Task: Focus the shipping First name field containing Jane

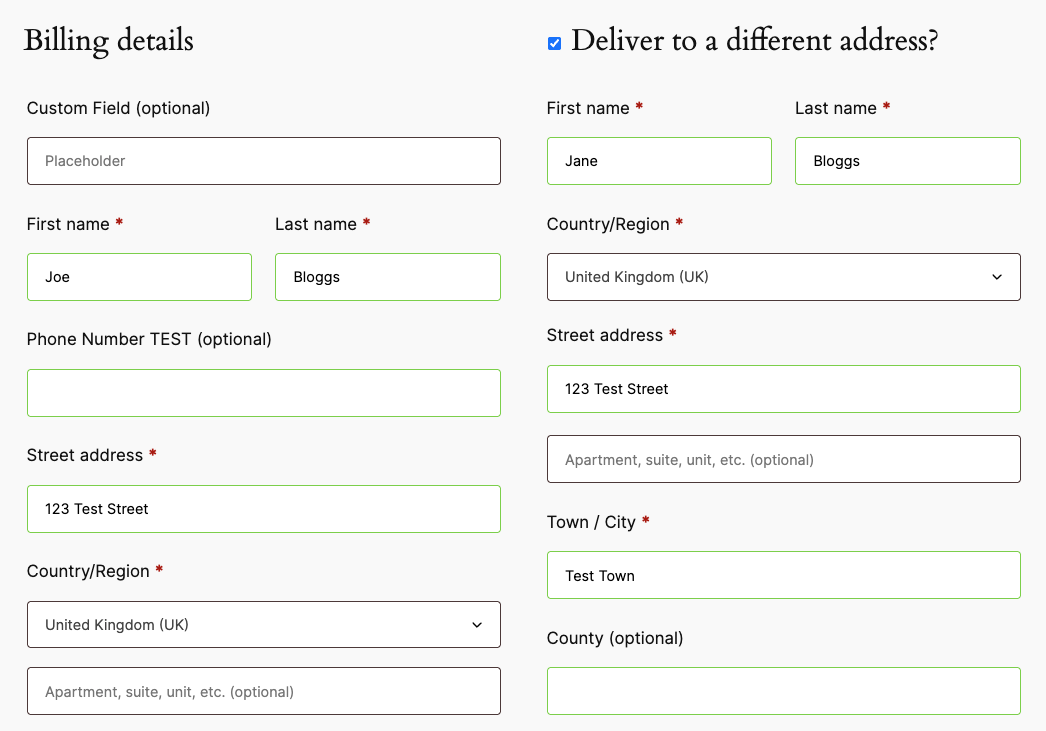Action: pyautogui.click(x=659, y=161)
